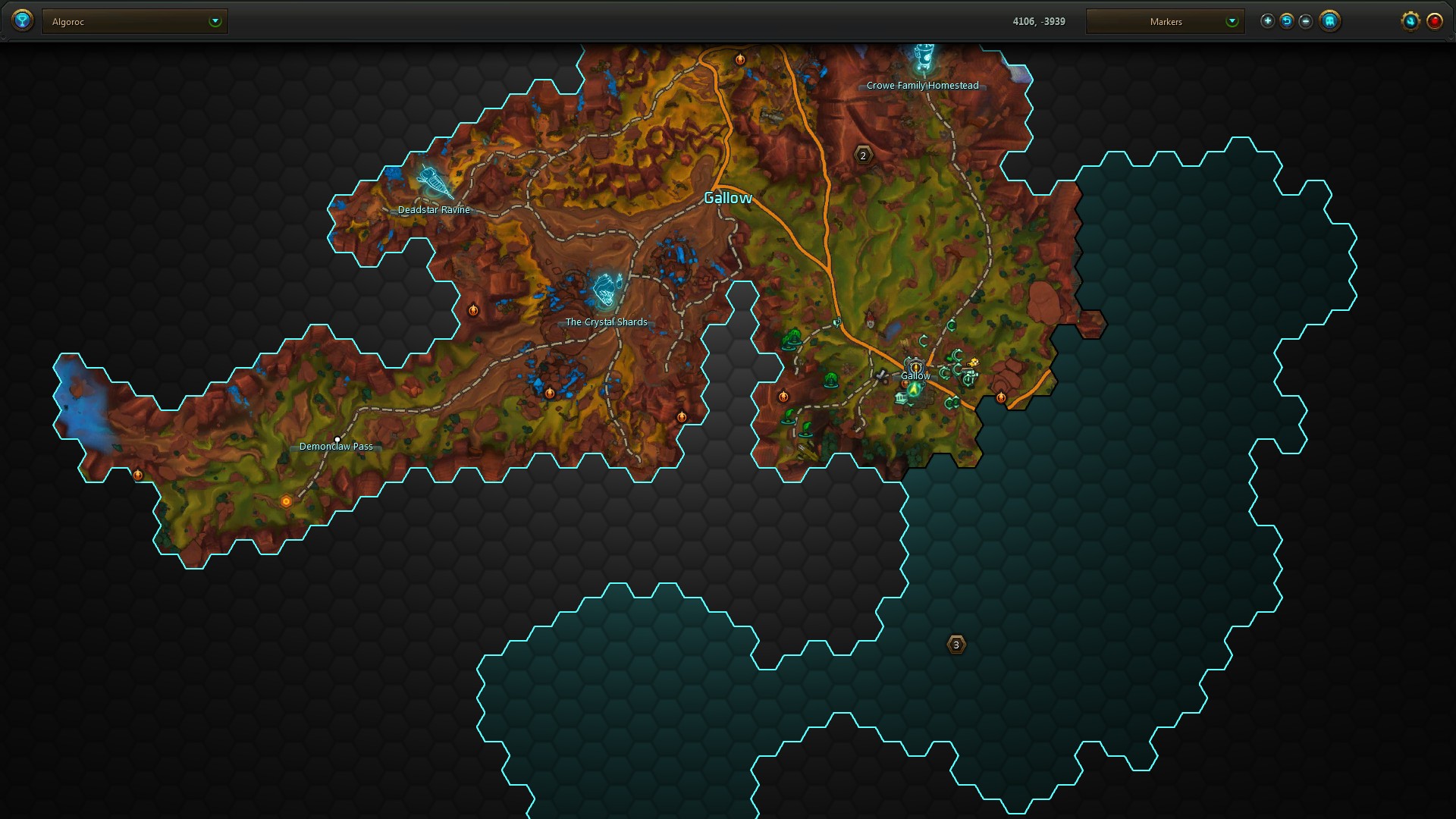This screenshot has height=819, width=1456.
Task: Click the bank building icon in Gallow
Action: [x=901, y=397]
